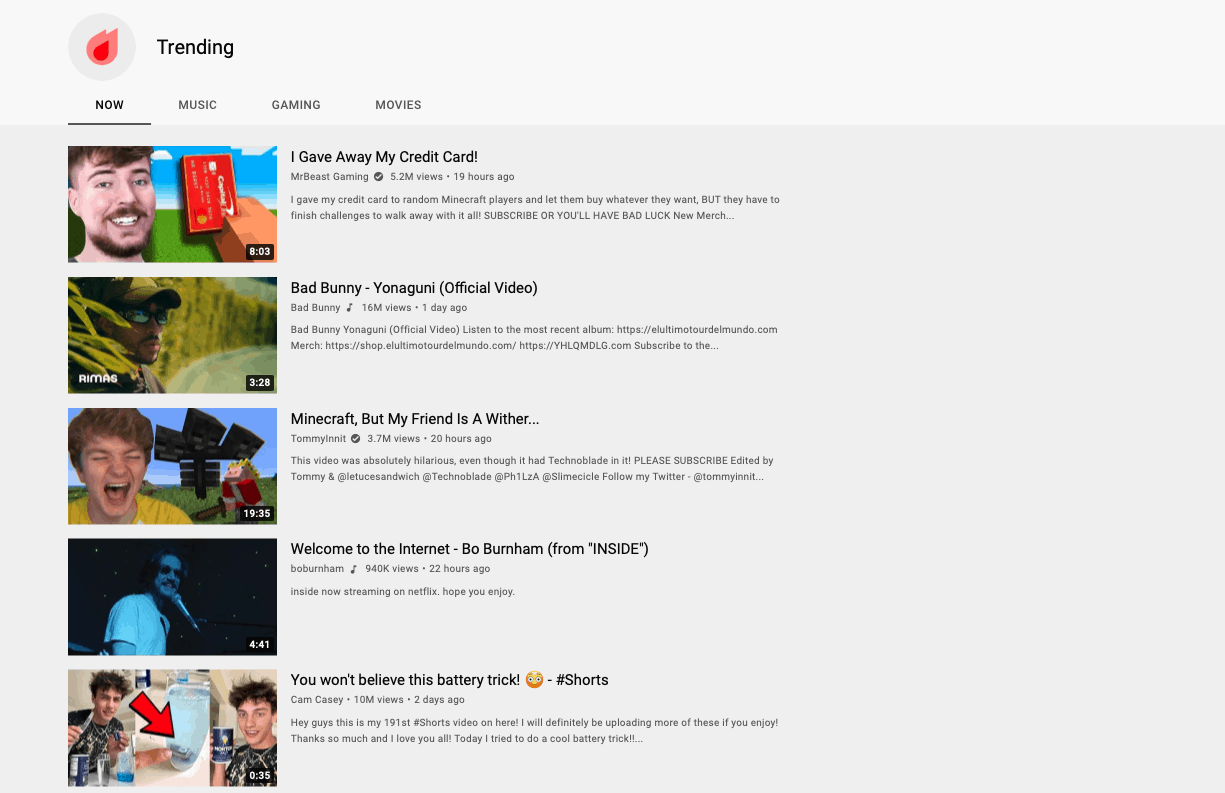Open Bad Bunny Yonaguni video thumbnail
The height and width of the screenshot is (793, 1225).
click(x=172, y=335)
